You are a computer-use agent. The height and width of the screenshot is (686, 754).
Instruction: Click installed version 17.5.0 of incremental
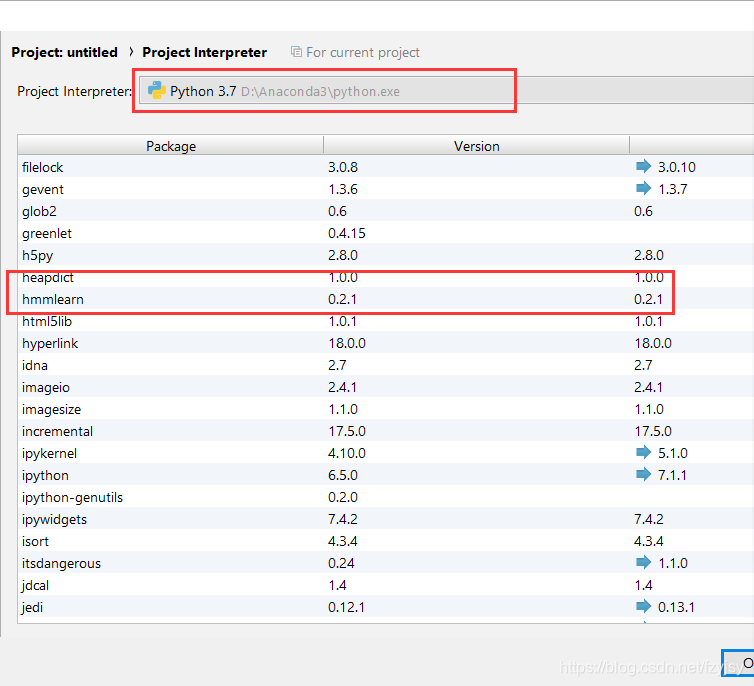pos(347,431)
